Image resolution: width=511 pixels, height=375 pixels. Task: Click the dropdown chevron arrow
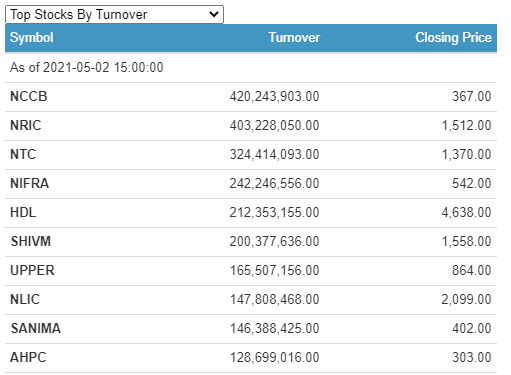coord(214,14)
